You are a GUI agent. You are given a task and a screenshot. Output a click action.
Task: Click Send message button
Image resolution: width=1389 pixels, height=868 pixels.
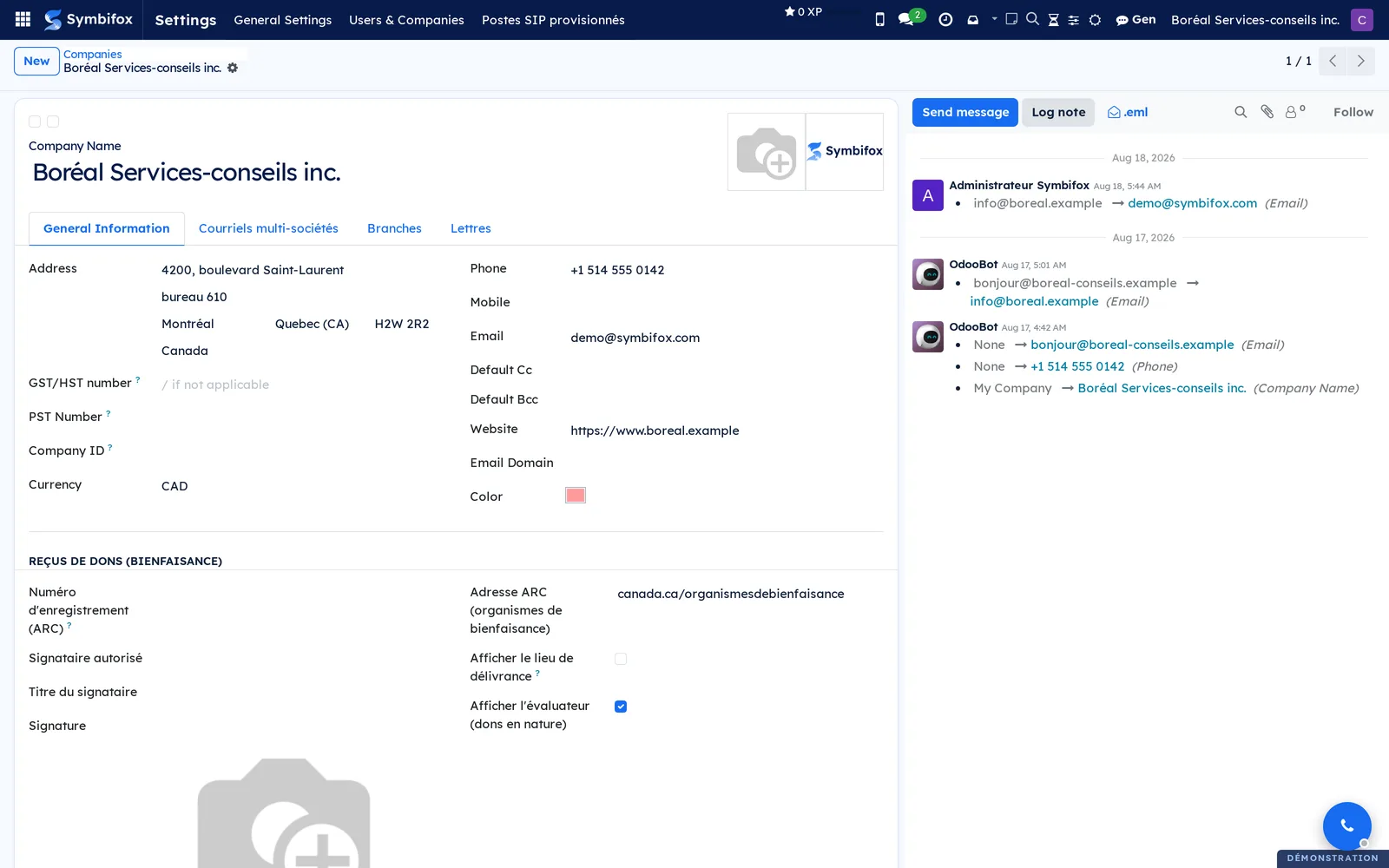pyautogui.click(x=965, y=112)
